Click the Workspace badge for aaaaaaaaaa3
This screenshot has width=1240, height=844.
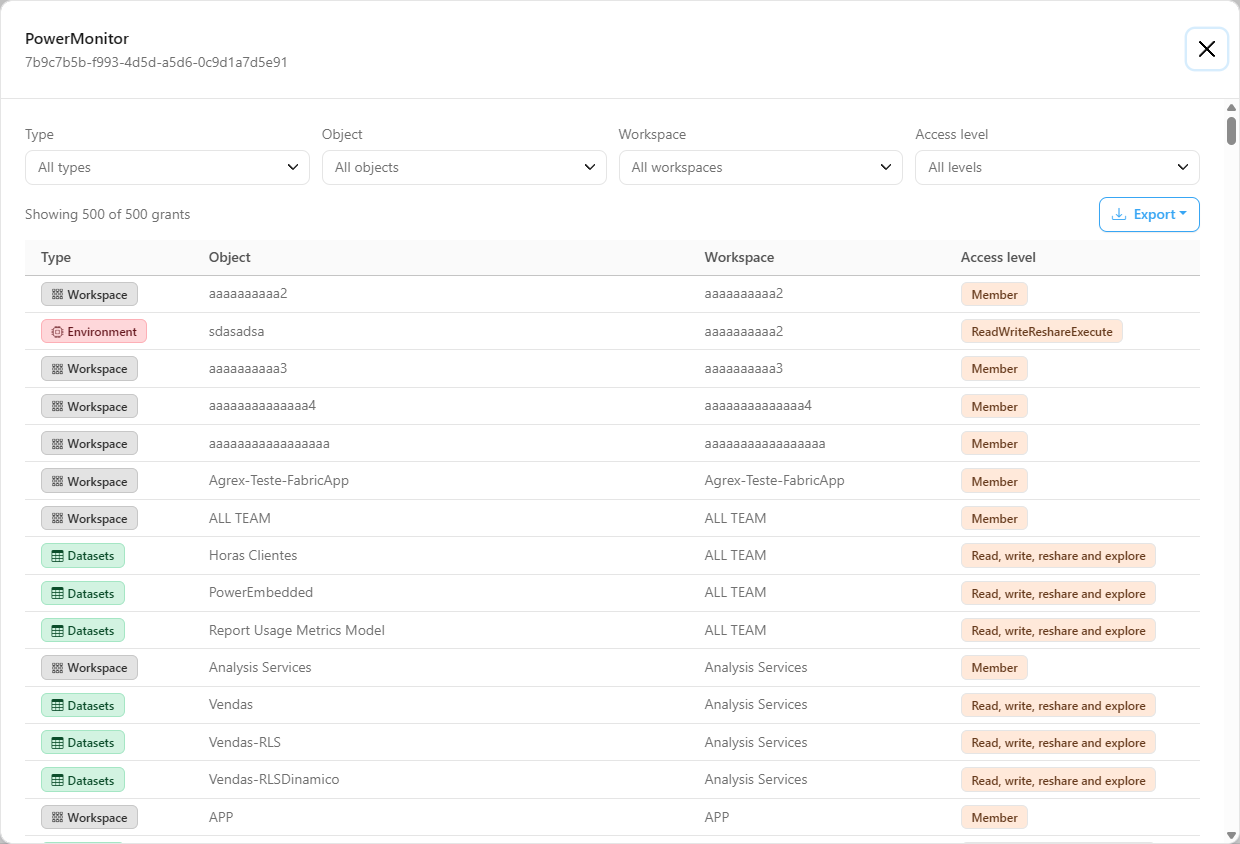click(89, 368)
